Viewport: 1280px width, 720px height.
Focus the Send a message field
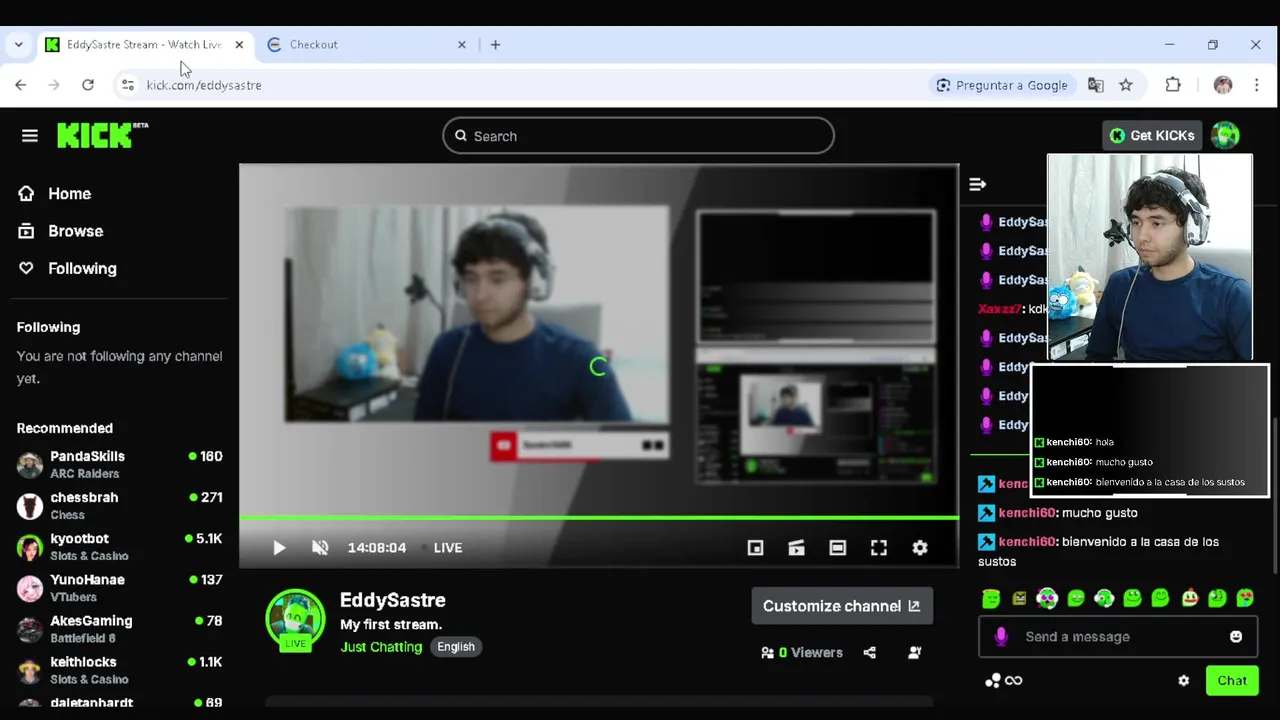click(1118, 637)
